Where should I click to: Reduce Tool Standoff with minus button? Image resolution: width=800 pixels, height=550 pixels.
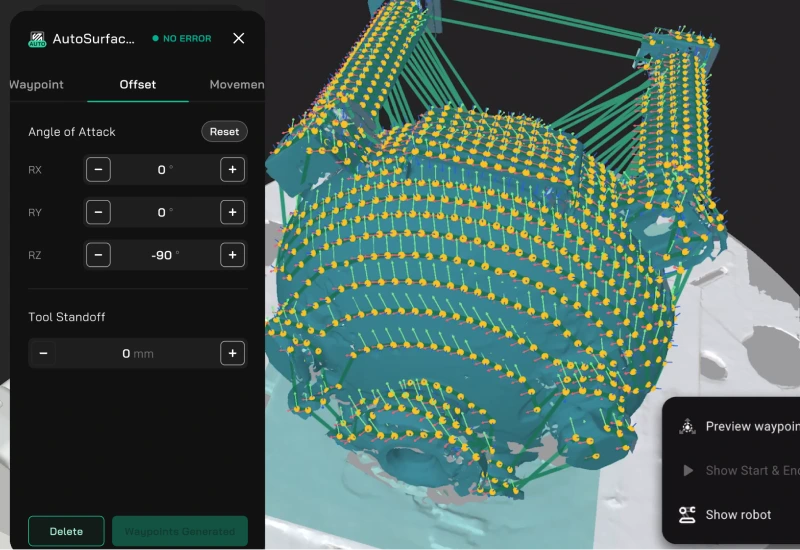pos(43,353)
